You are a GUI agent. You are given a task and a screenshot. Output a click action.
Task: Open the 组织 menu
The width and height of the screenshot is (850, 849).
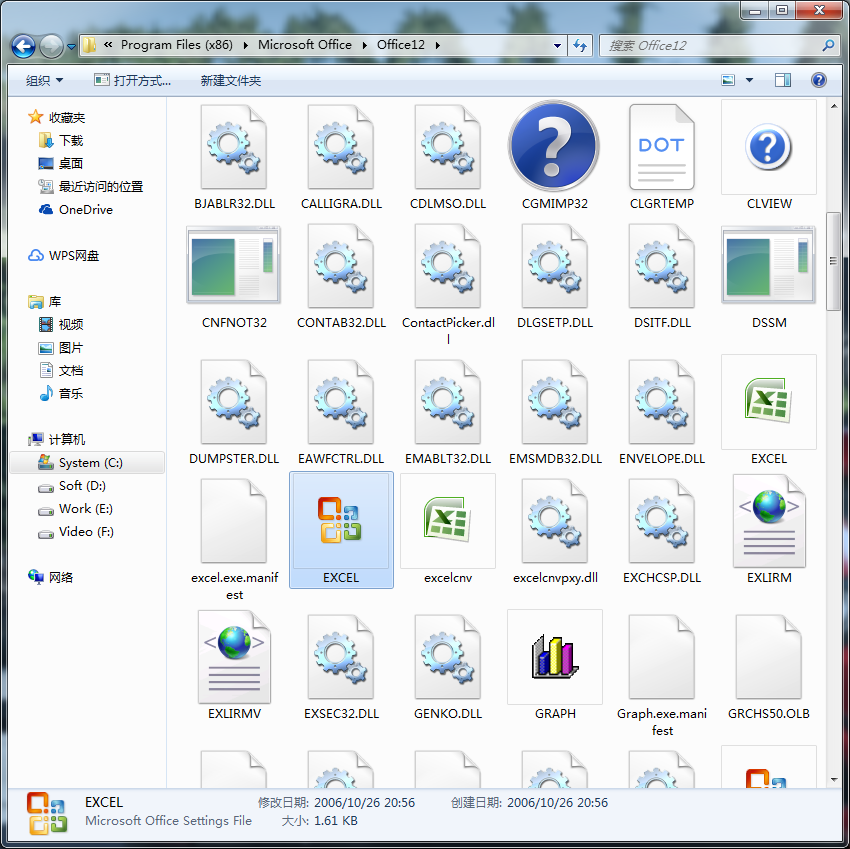tap(44, 81)
